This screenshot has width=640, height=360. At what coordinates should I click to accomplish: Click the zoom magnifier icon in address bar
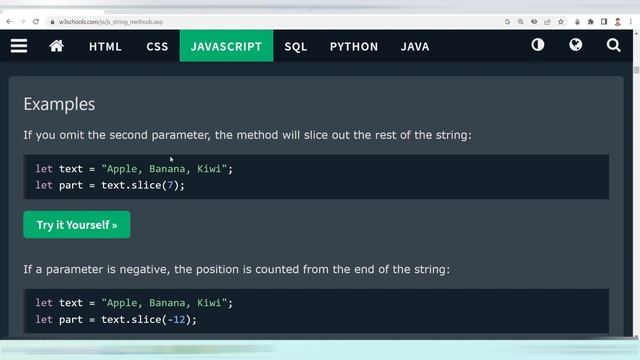tap(520, 22)
